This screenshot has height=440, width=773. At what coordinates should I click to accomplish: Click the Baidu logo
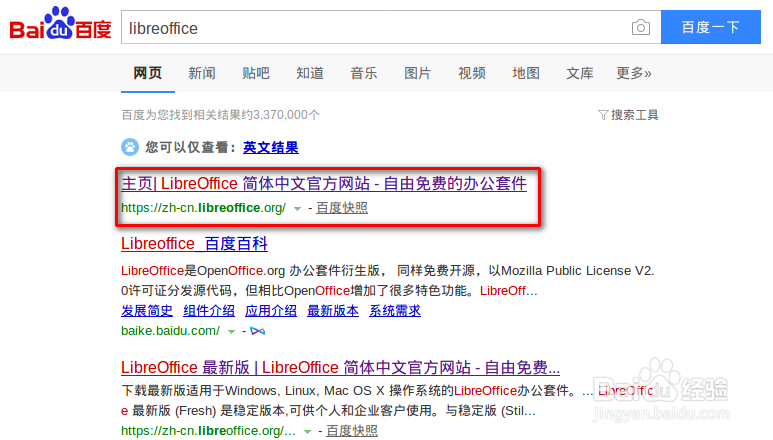pos(60,23)
